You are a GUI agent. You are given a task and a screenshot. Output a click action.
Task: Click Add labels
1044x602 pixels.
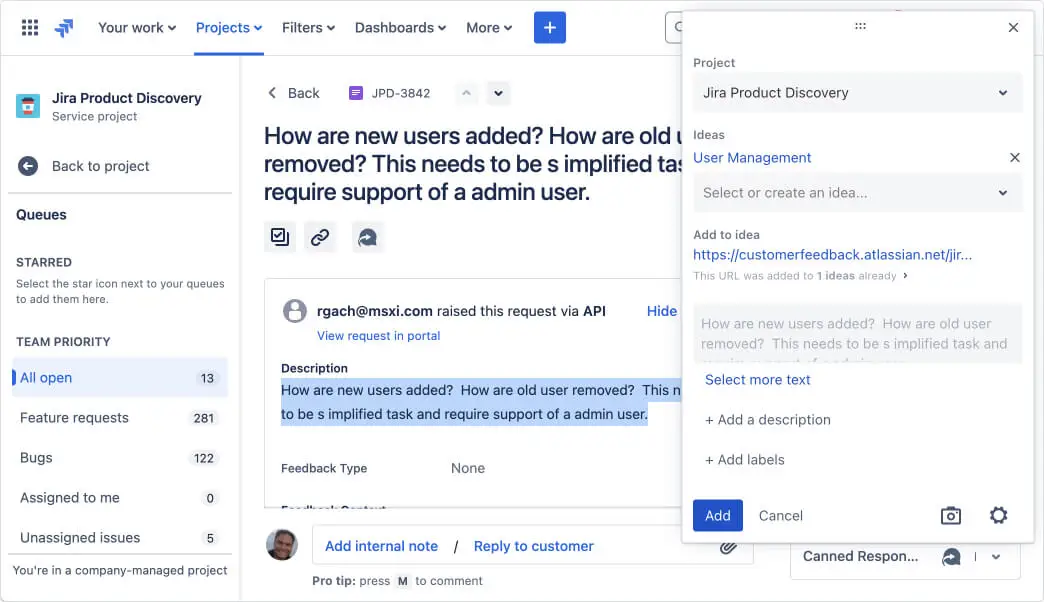[x=744, y=459]
